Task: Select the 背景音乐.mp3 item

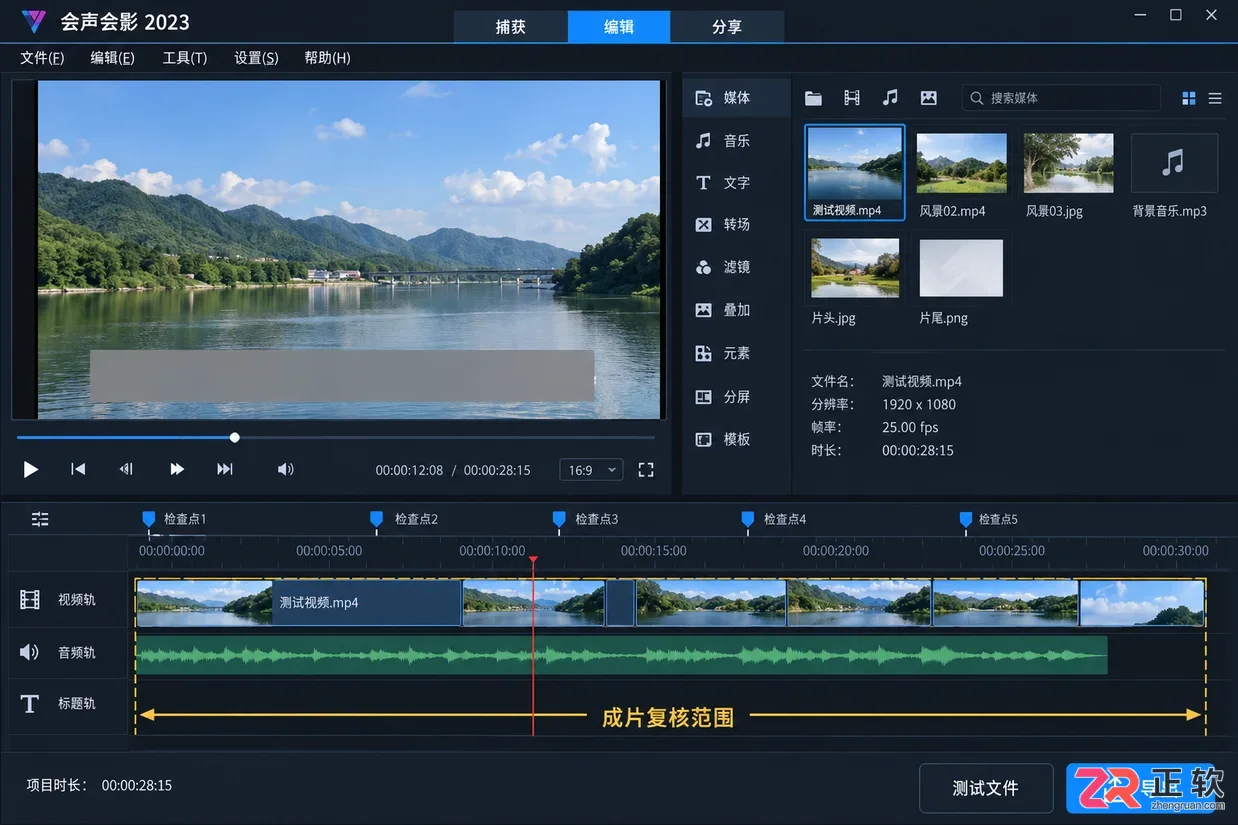Action: (x=1174, y=163)
